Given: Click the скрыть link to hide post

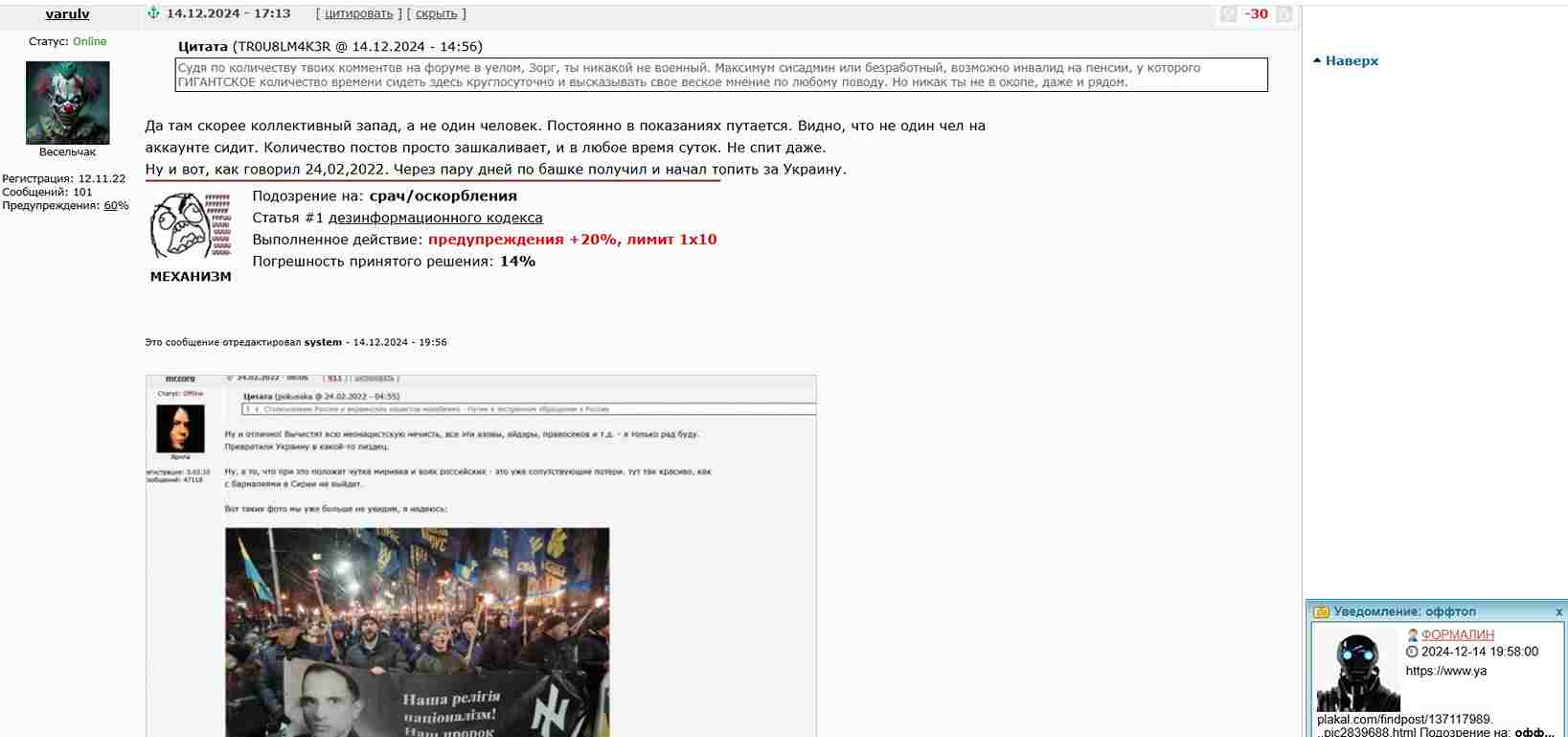Looking at the screenshot, I should click(437, 13).
